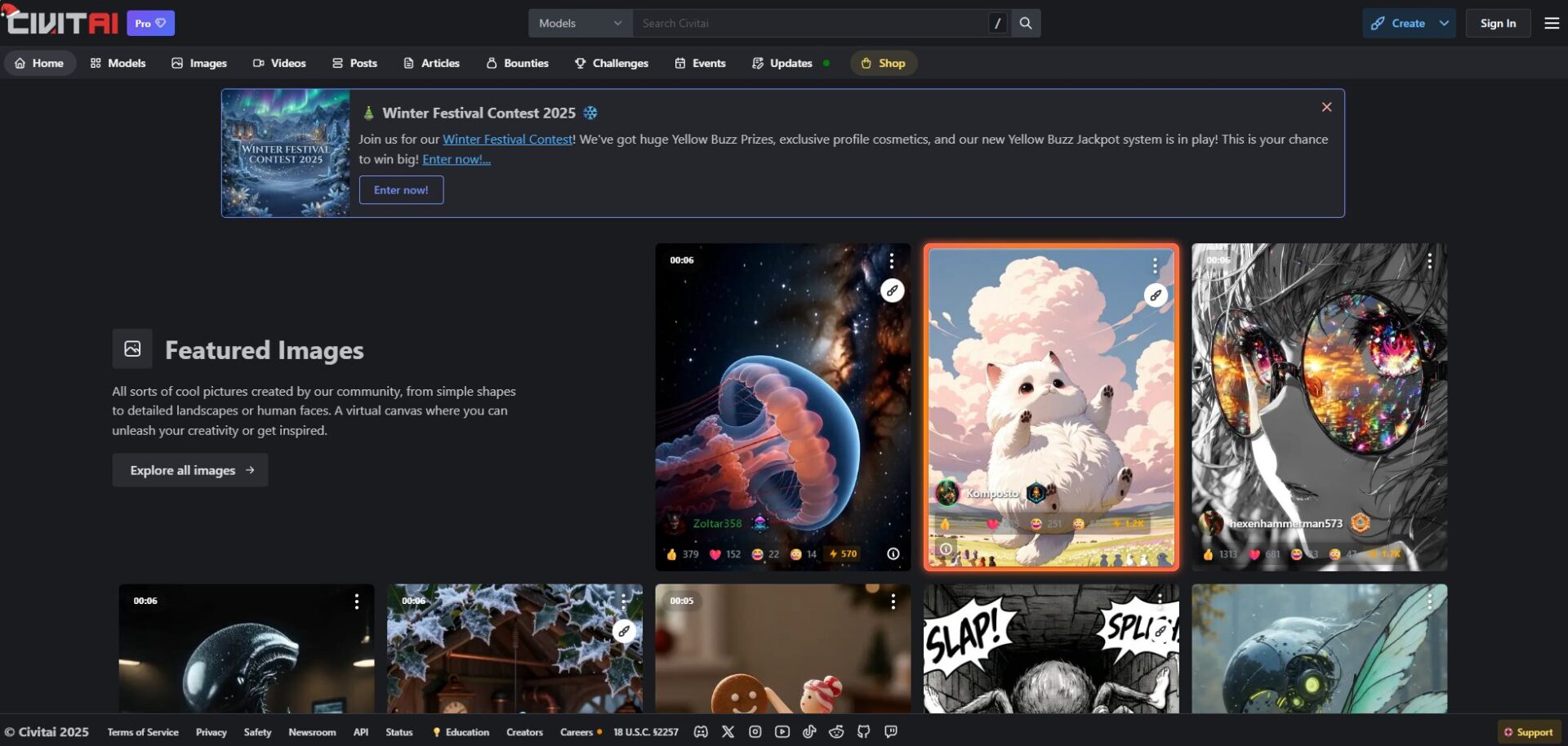Open options menu on fluffy cat card
Image resolution: width=1568 pixels, height=746 pixels.
tap(1155, 265)
